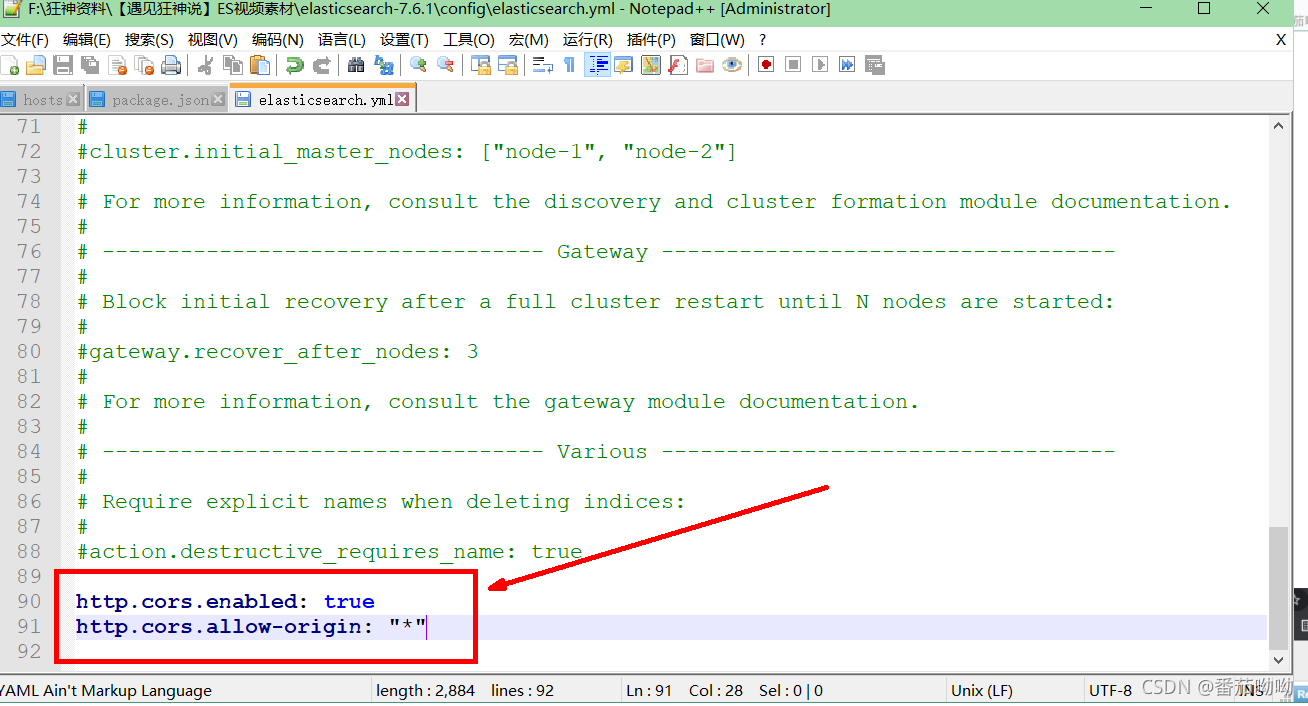The width and height of the screenshot is (1308, 706).
Task: Toggle synchronized vertical scrolling
Action: [481, 66]
